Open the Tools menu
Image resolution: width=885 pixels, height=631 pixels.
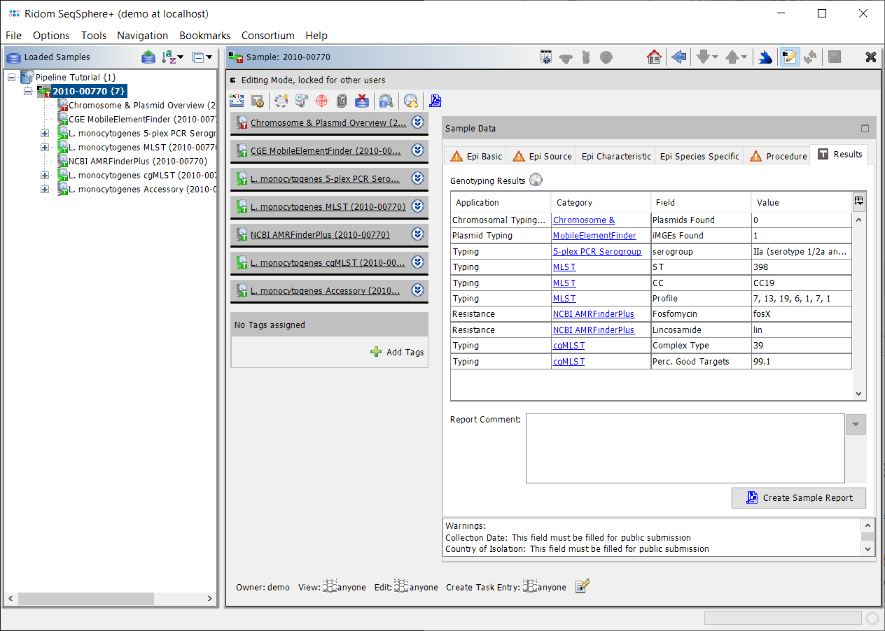tap(93, 35)
